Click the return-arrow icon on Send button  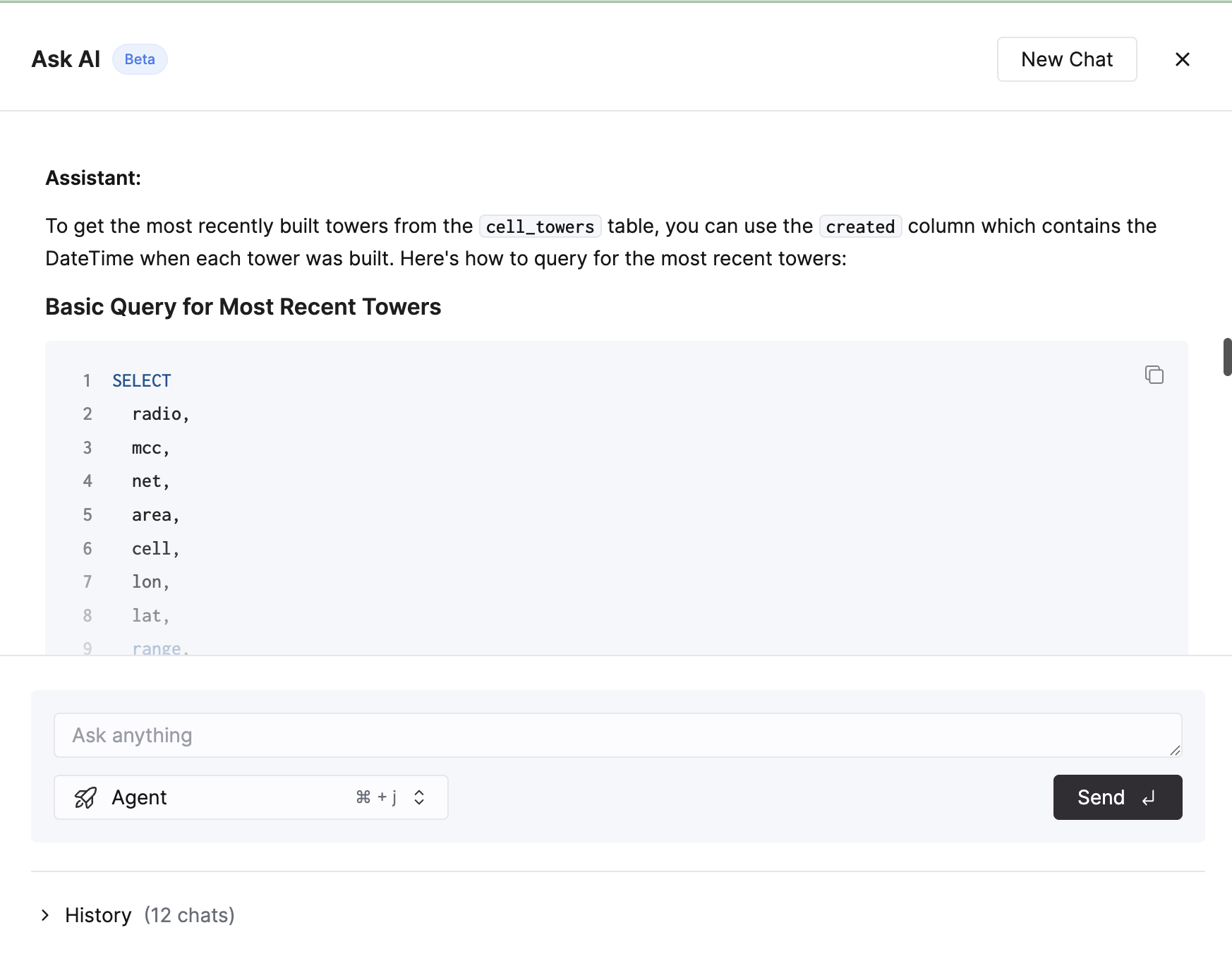pos(1149,797)
